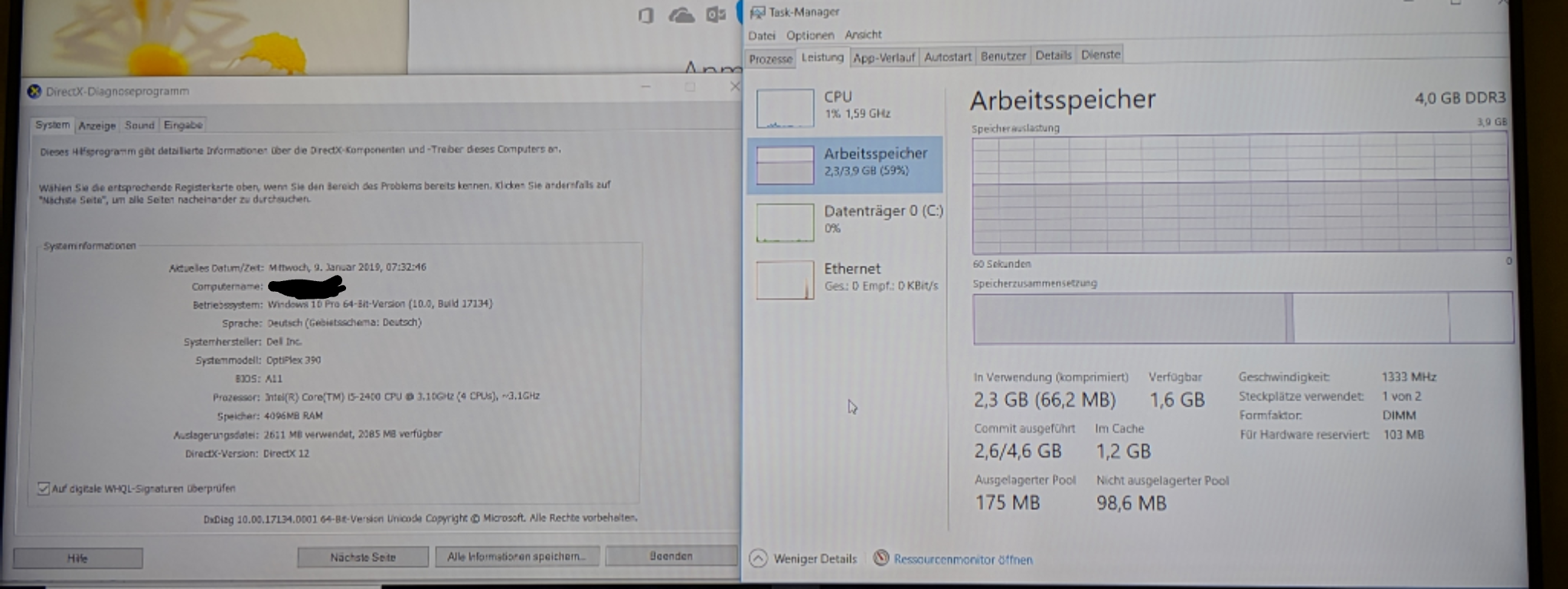The height and width of the screenshot is (589, 1568).
Task: Open the Ressourcenmonitor öffnen link
Action: (963, 560)
